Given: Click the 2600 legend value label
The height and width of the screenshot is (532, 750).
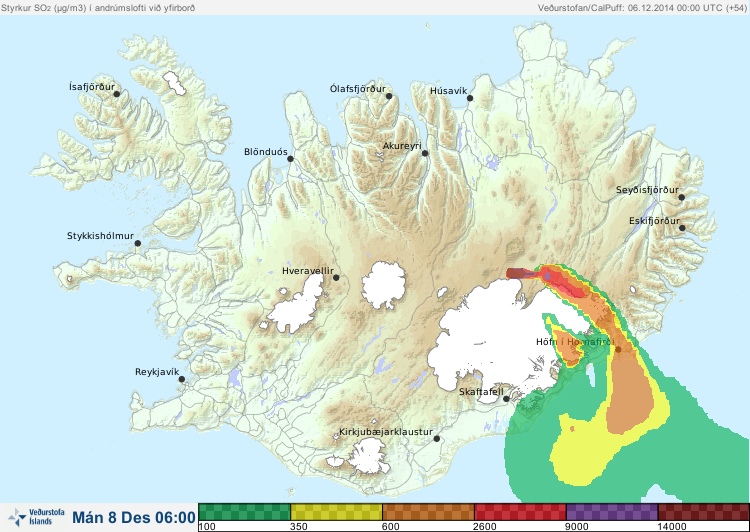Looking at the screenshot, I should click(x=486, y=527).
